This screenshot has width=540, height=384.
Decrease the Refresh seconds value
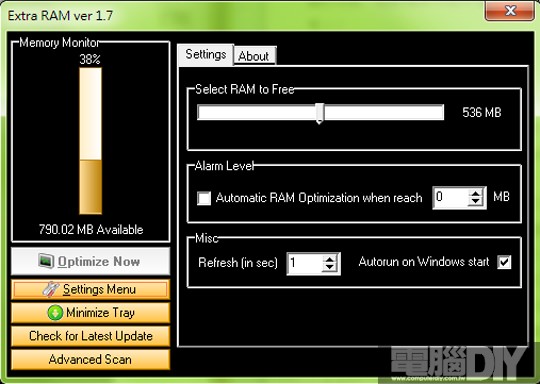point(330,268)
